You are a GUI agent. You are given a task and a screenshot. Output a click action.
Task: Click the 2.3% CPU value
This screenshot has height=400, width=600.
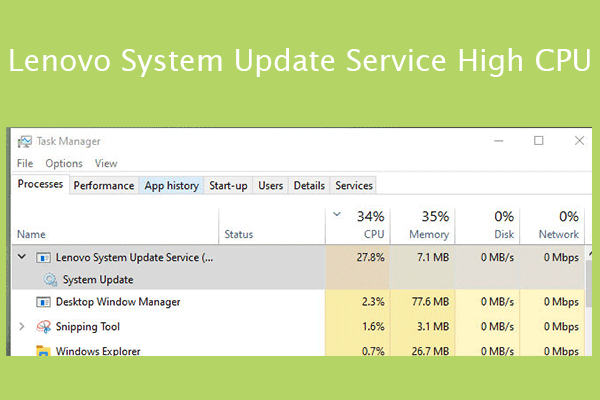tap(373, 302)
